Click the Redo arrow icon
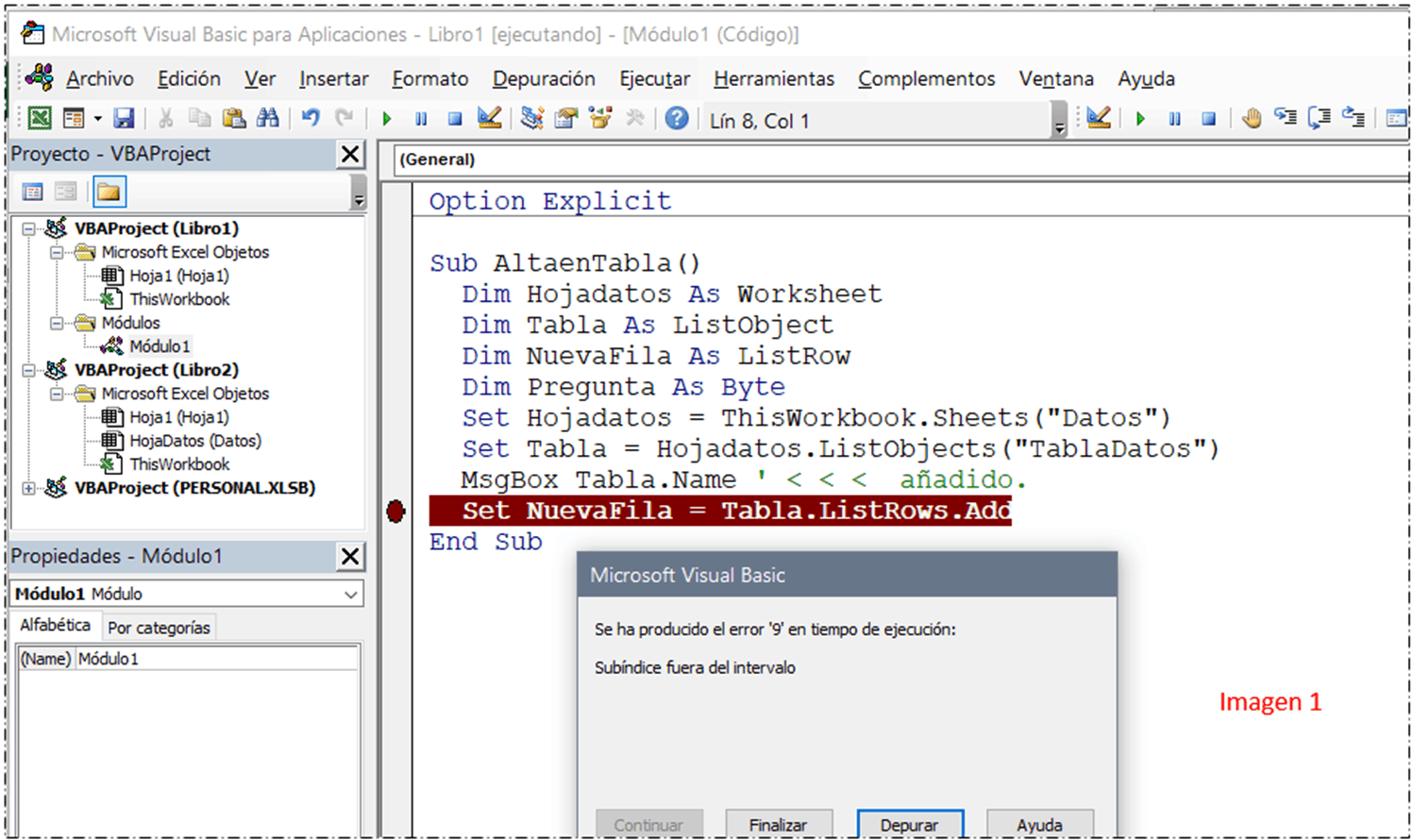The height and width of the screenshot is (840, 1413). (x=345, y=118)
